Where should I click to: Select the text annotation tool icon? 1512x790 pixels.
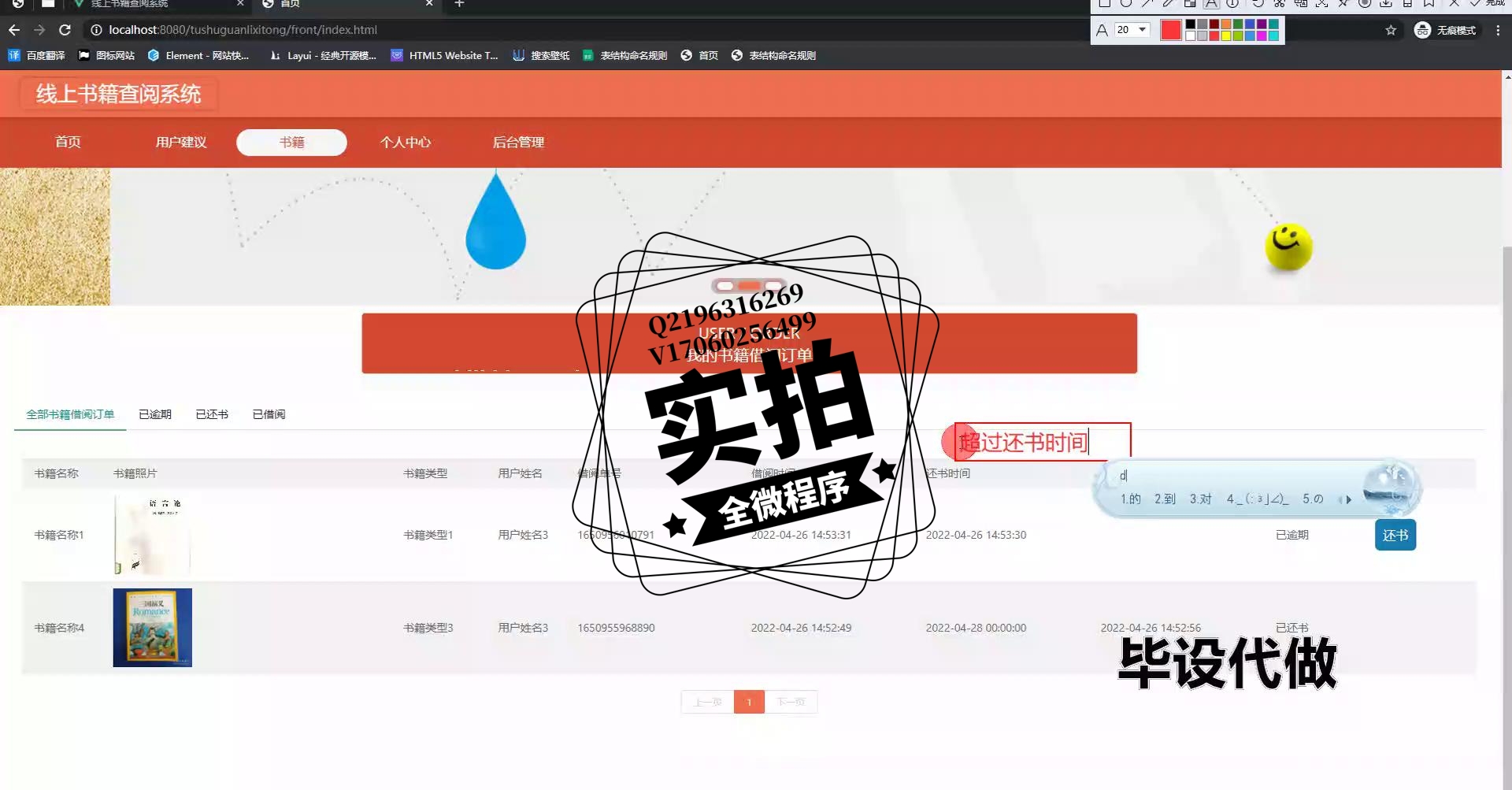1211,3
